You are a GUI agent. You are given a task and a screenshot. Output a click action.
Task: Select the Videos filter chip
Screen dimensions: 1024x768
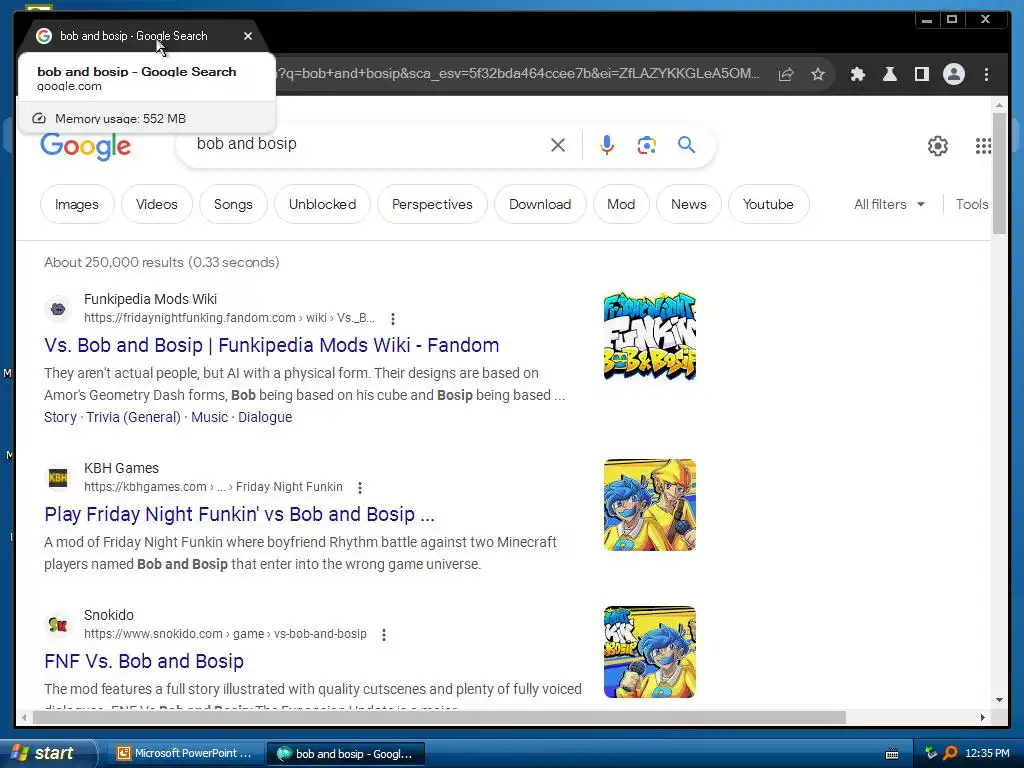click(157, 204)
